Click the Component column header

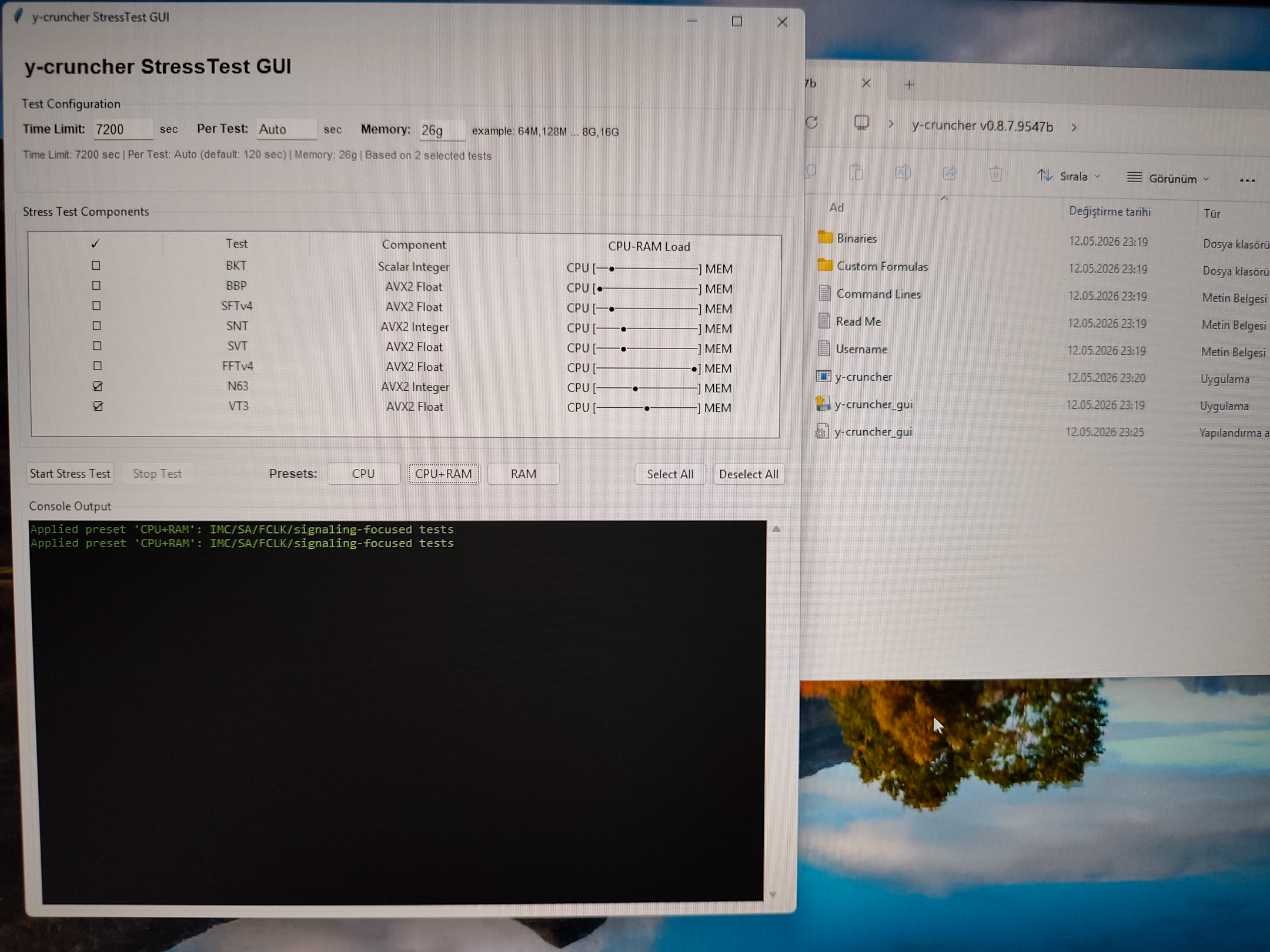tap(414, 245)
